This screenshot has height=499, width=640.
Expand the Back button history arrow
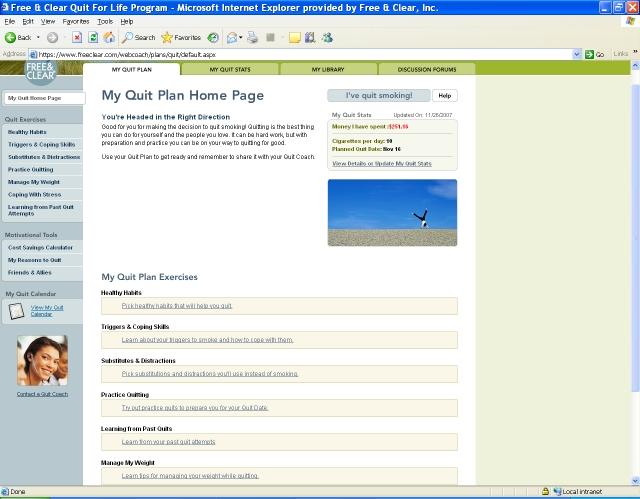pyautogui.click(x=36, y=37)
